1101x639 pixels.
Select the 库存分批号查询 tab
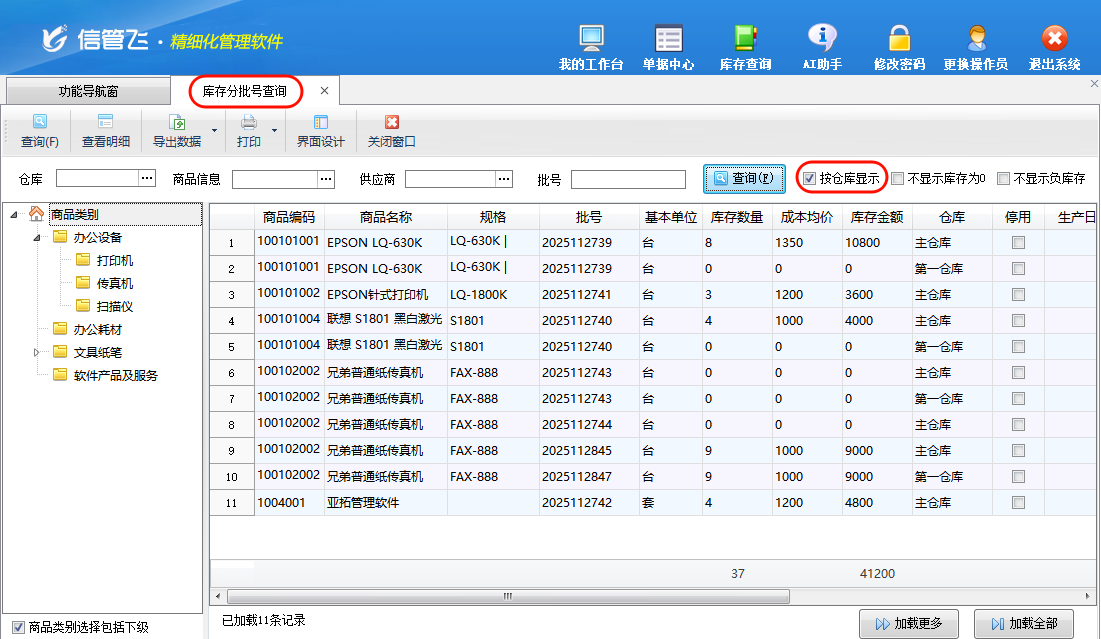[245, 91]
